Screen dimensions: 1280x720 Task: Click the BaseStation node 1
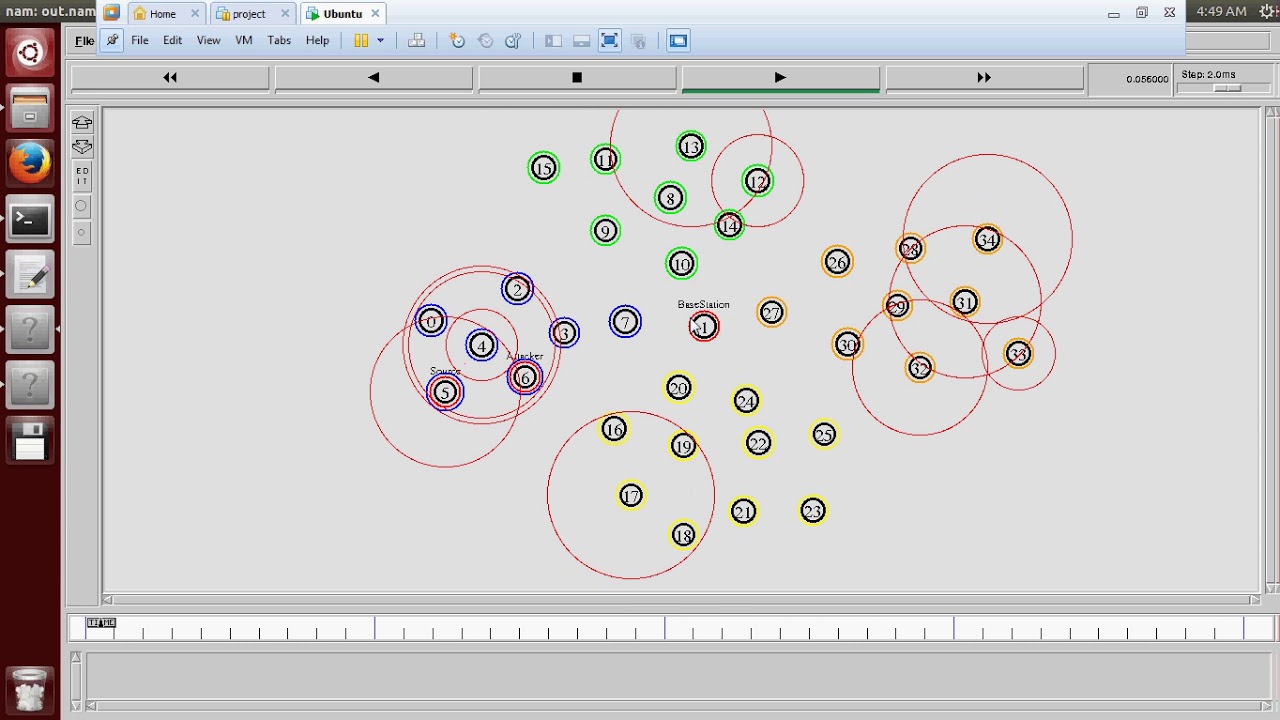pos(704,327)
